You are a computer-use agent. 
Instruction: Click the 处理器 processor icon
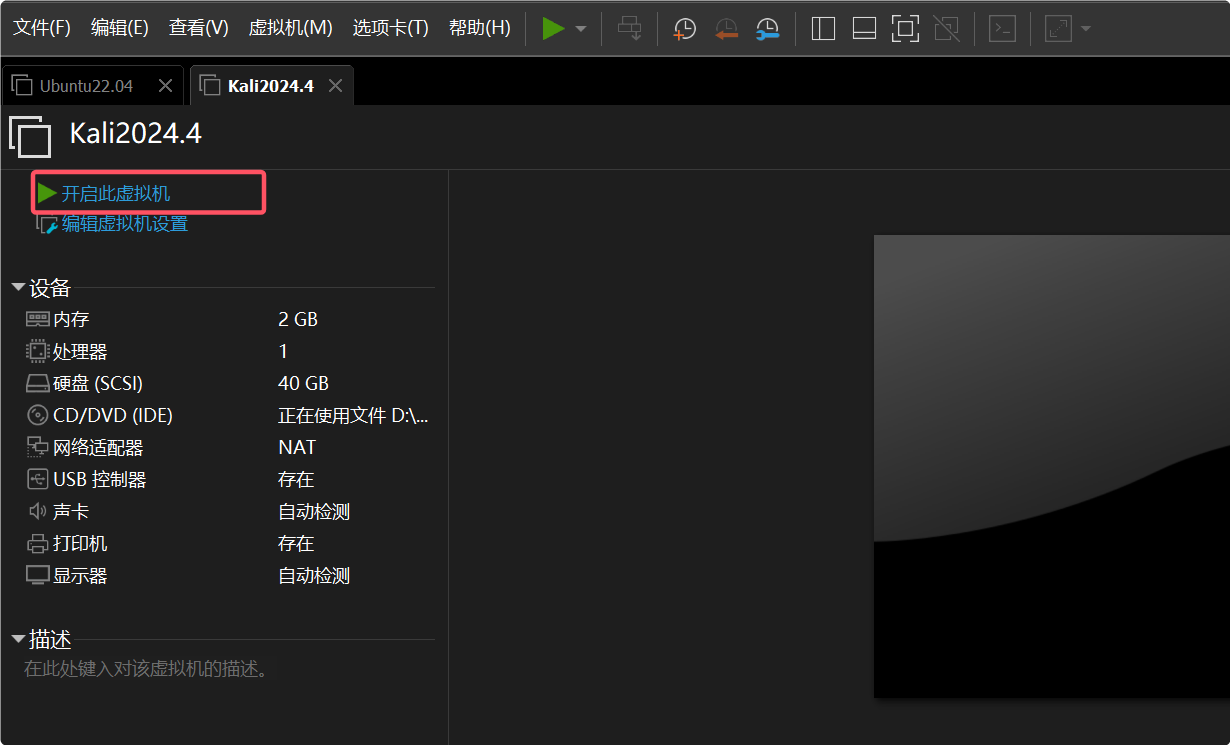coord(38,352)
